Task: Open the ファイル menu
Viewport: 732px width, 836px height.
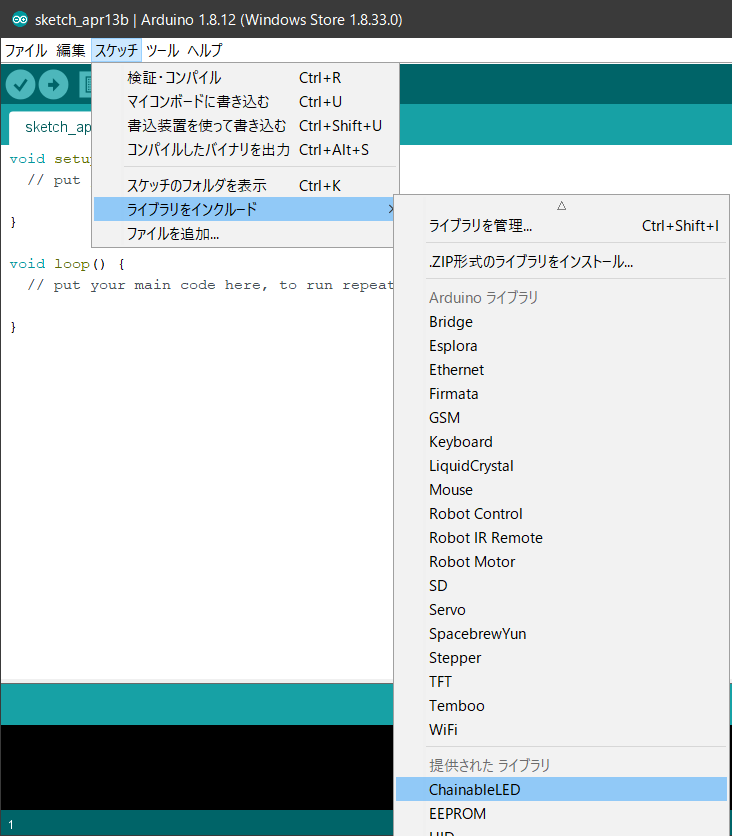Action: (x=26, y=51)
